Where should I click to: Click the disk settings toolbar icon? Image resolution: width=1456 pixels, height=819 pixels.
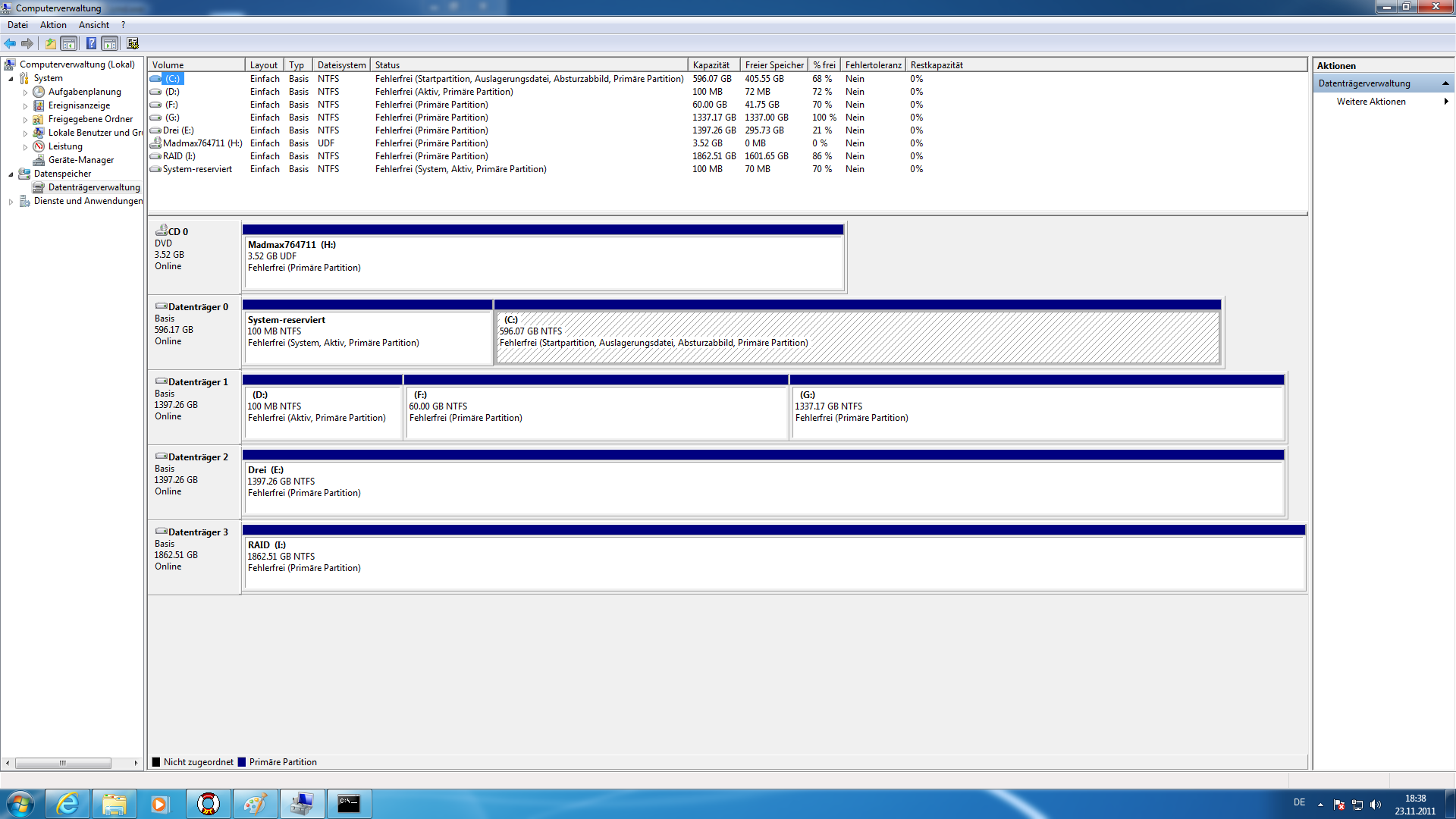pos(133,43)
